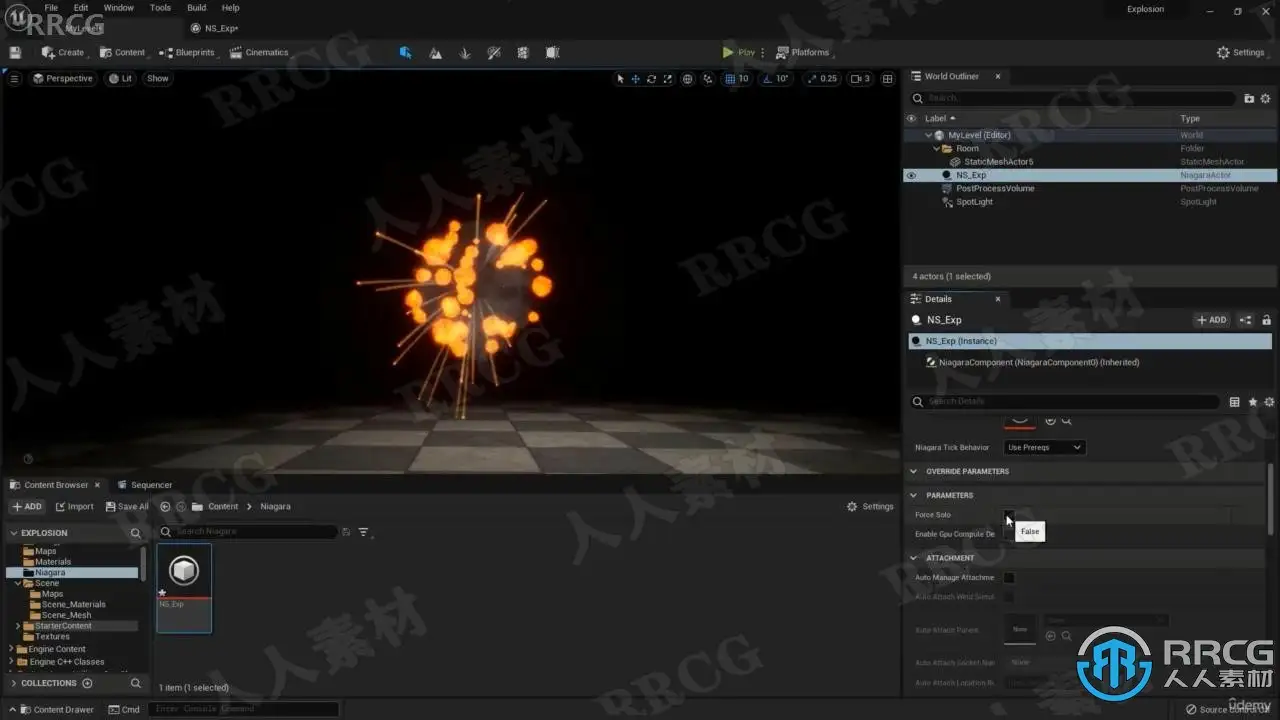Screen dimensions: 1280x720
Task: Toggle rotation snapping 10° button
Action: click(776, 79)
